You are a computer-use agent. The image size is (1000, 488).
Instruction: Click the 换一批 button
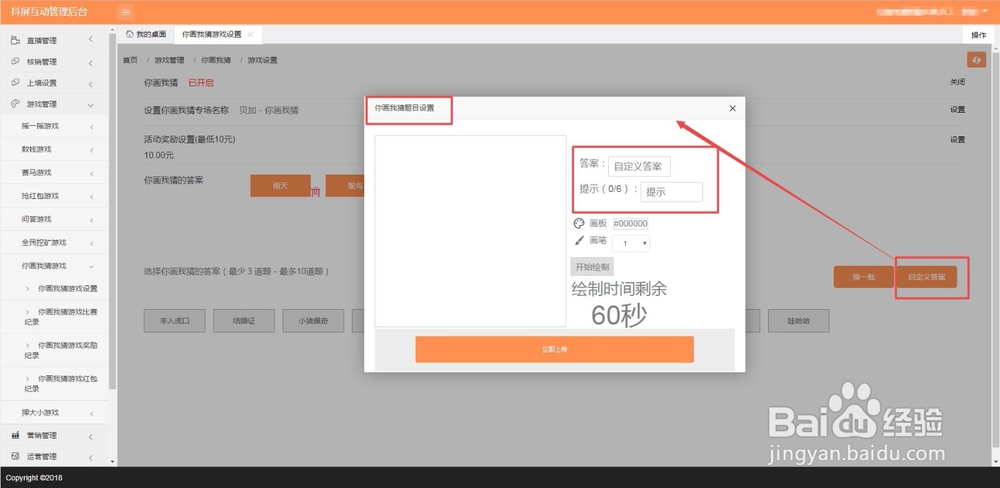coord(864,277)
